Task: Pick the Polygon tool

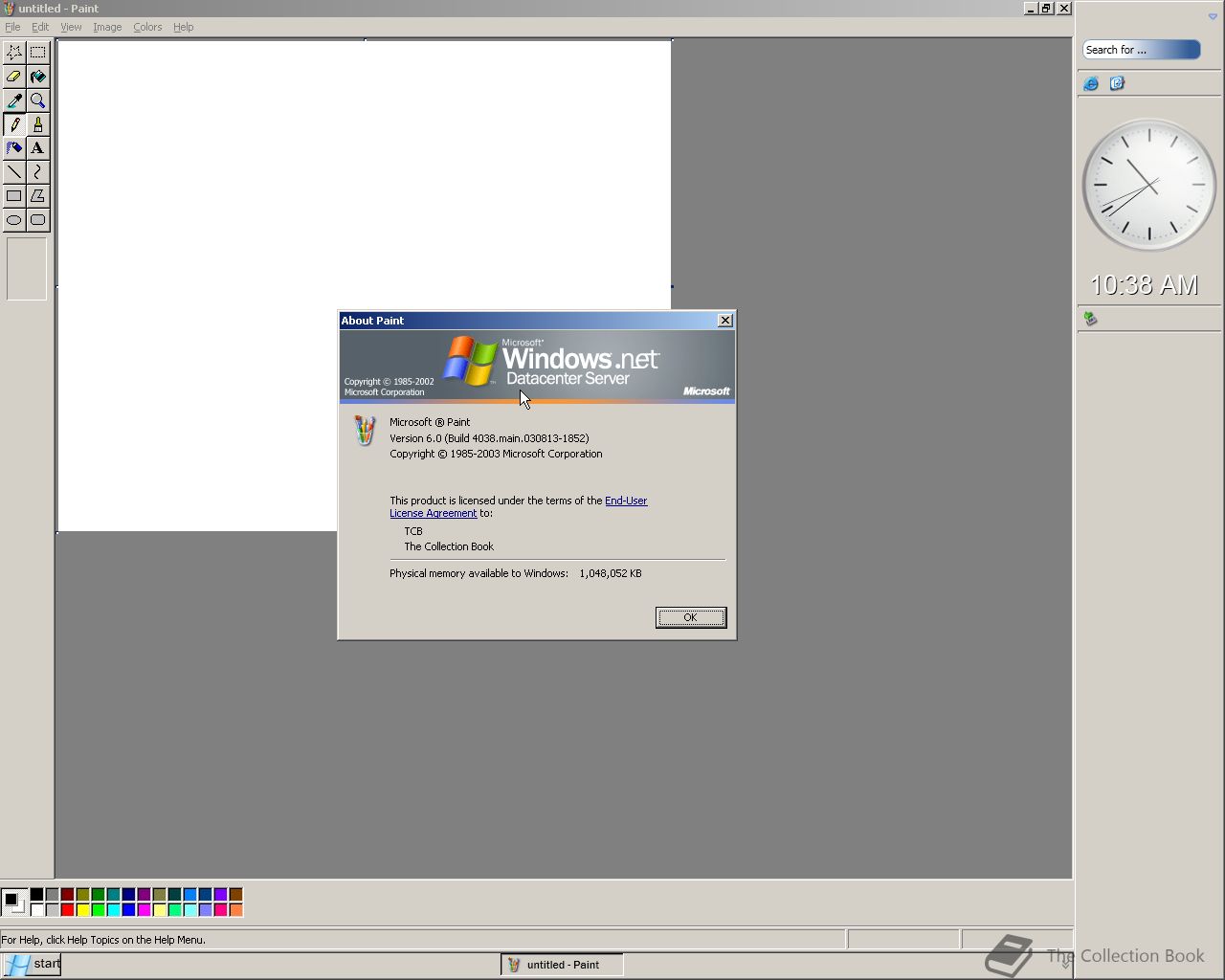Action: (37, 196)
